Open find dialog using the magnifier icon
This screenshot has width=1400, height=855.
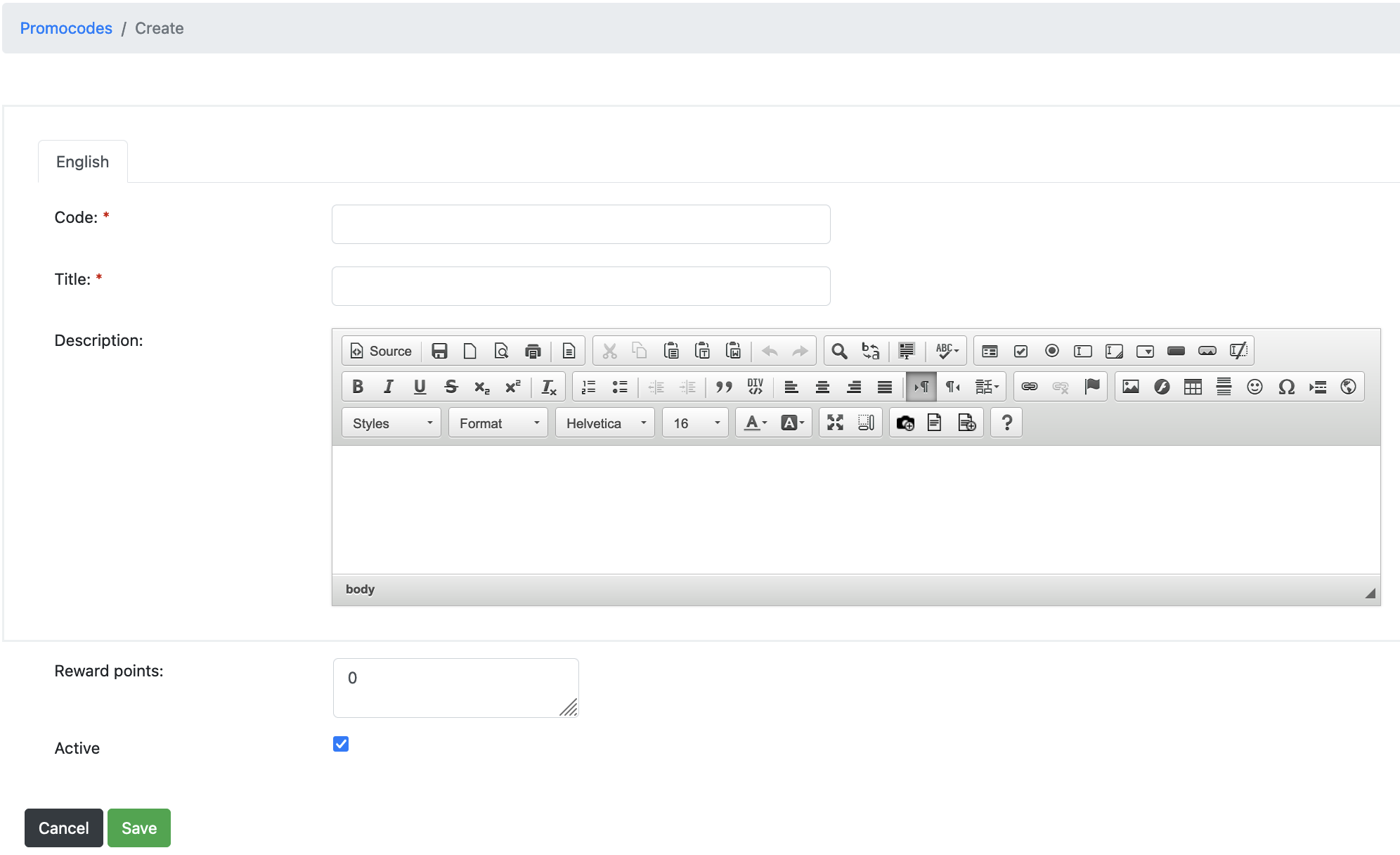(839, 351)
